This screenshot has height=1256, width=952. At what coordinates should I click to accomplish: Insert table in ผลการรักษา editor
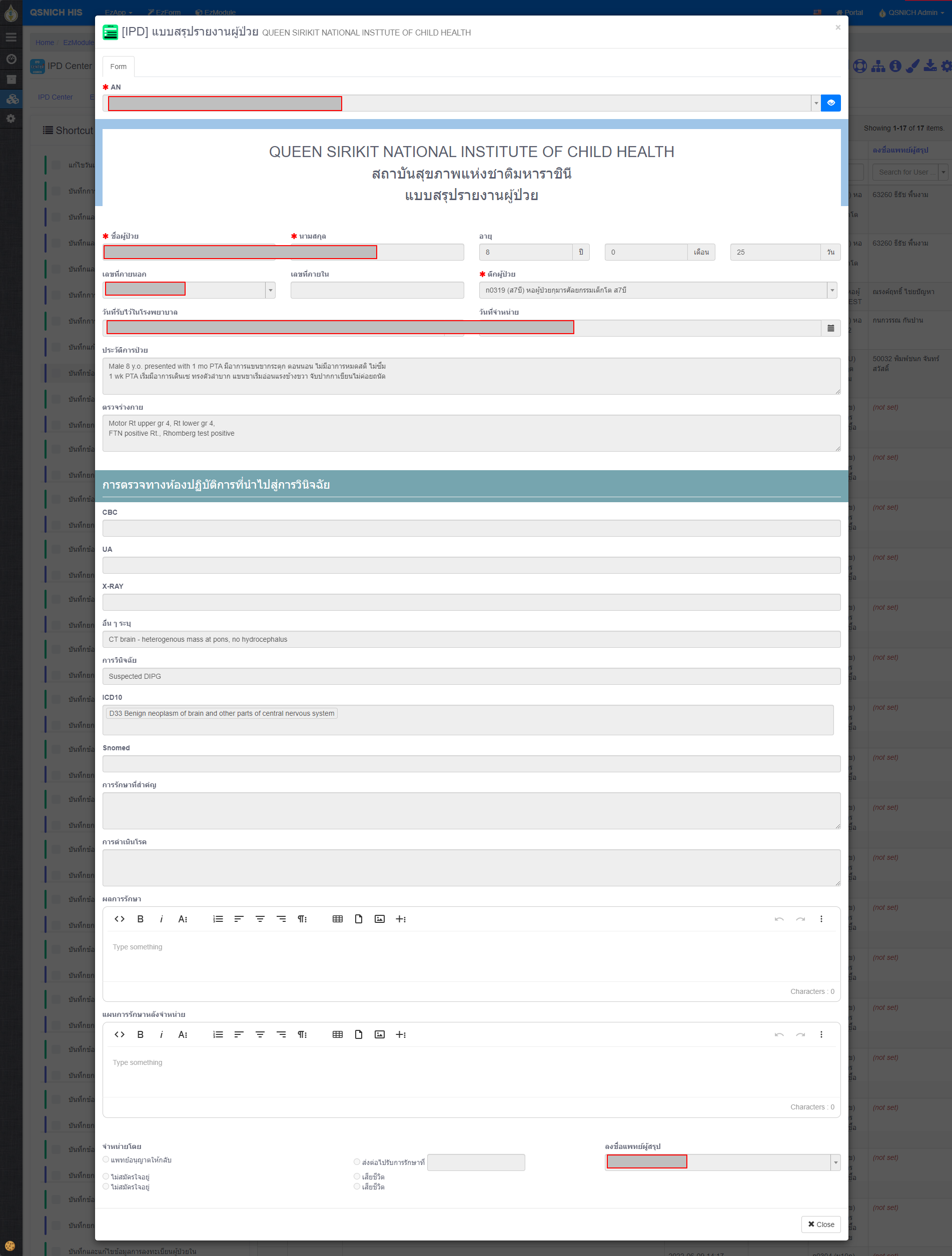point(337,919)
